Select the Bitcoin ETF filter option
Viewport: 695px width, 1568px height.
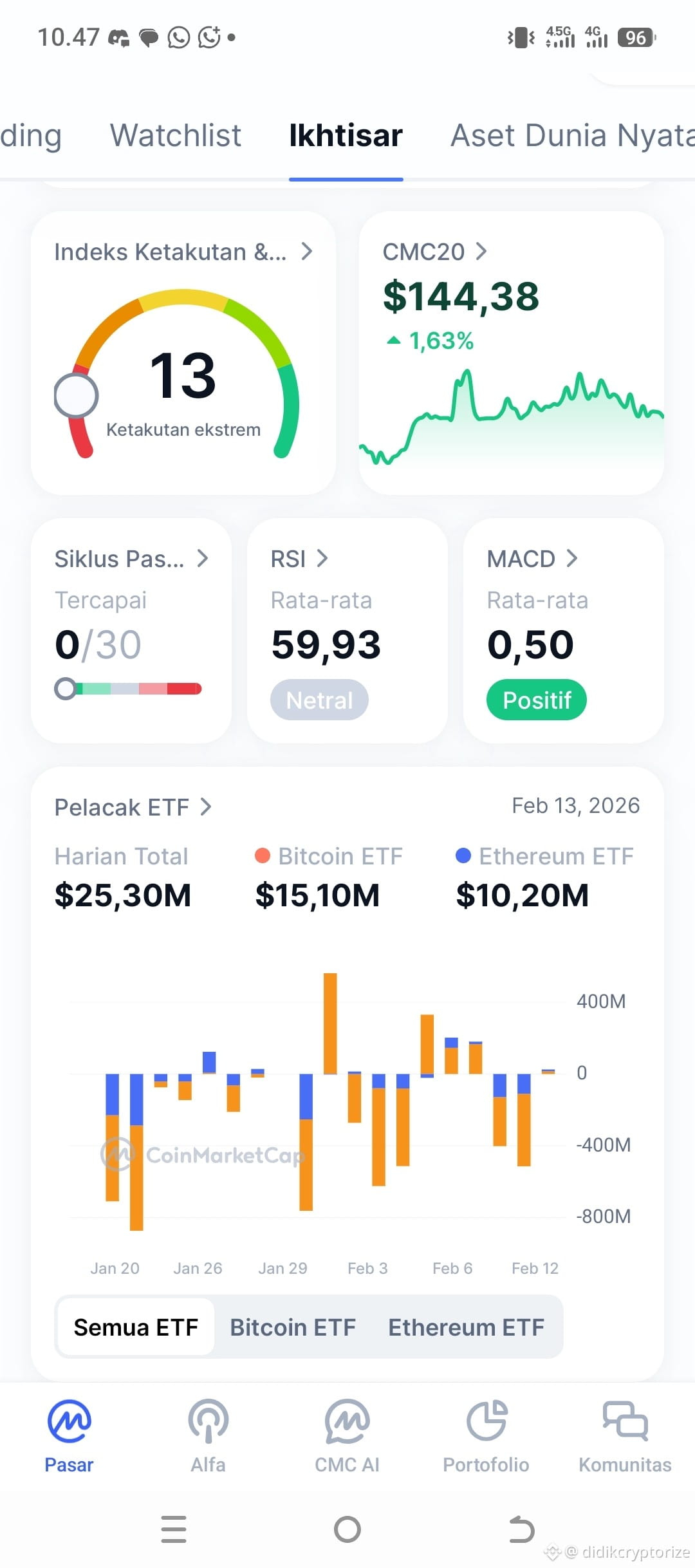point(293,1327)
